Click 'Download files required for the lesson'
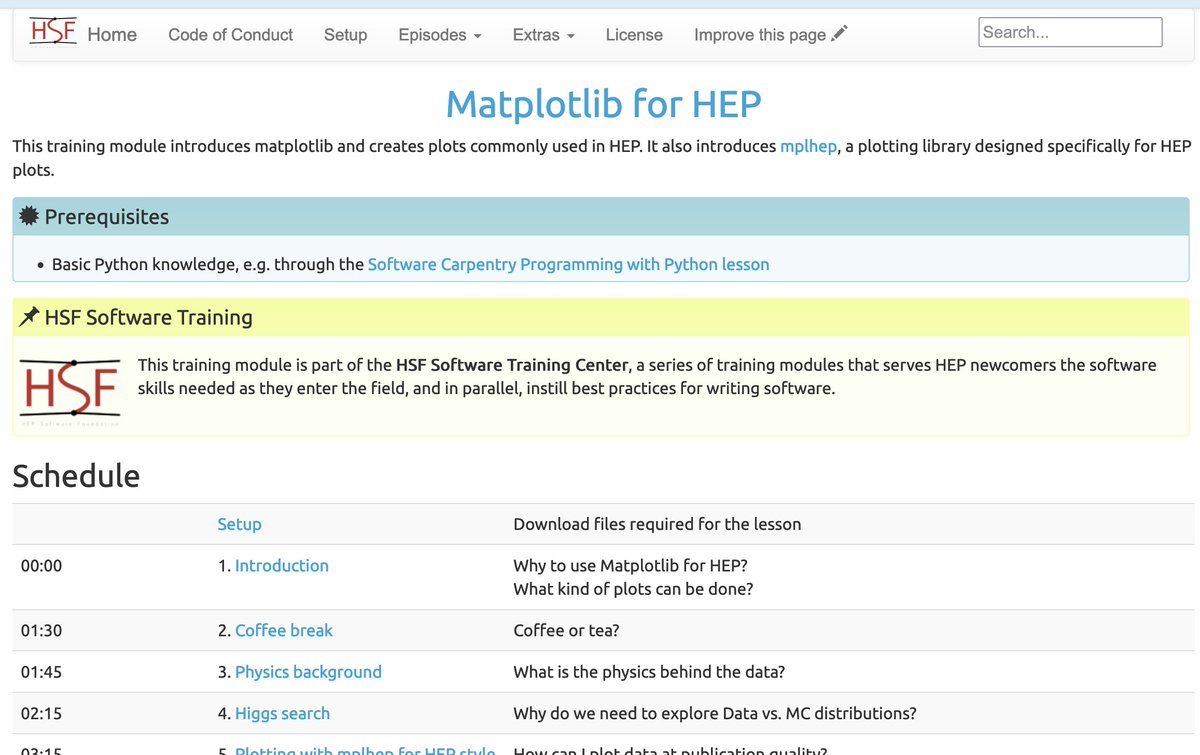Image resolution: width=1200 pixels, height=755 pixels. tap(657, 524)
